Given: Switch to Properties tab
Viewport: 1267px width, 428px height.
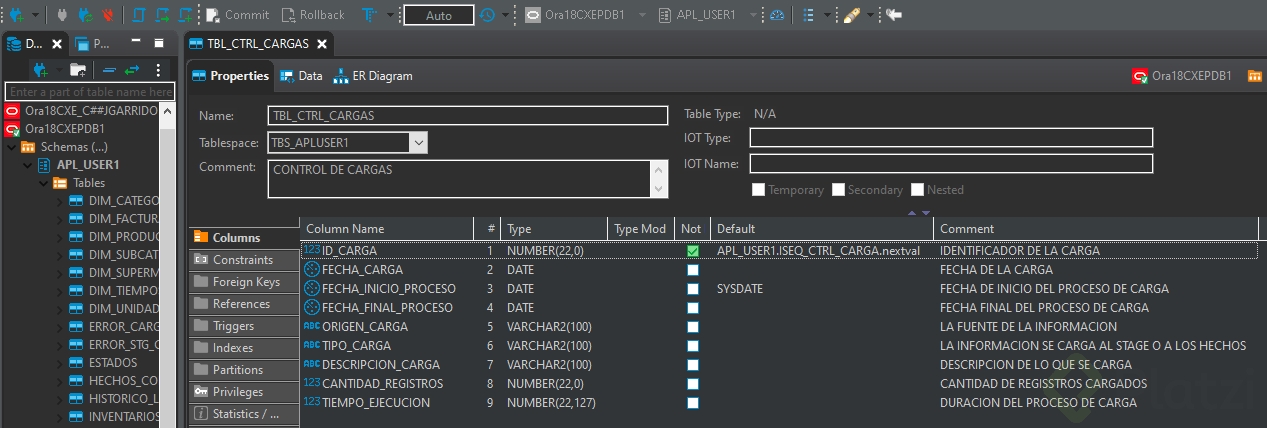Looking at the screenshot, I should coord(231,76).
